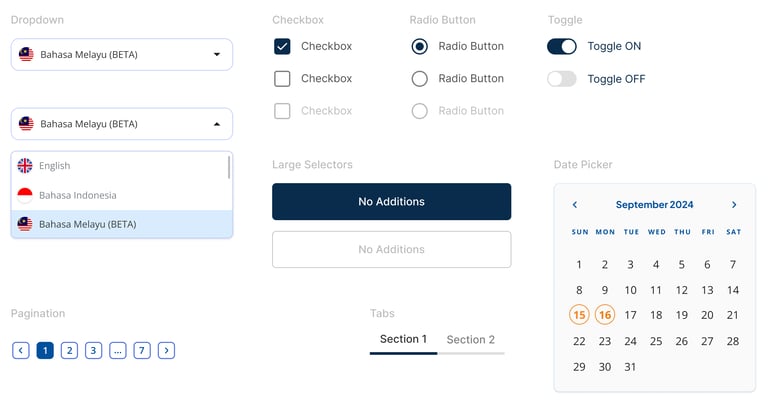Expand the collapsed Bahasa Melayu dropdown
Screen dimensions: 768x406
click(121, 54)
